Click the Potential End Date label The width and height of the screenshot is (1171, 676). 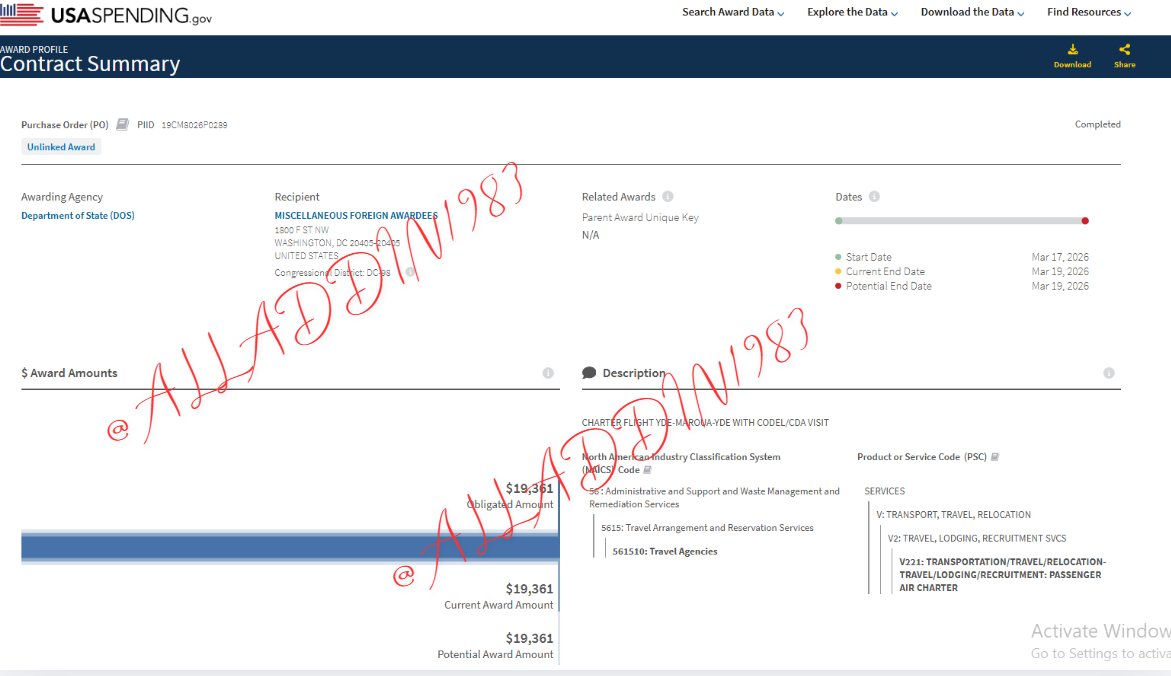(889, 286)
